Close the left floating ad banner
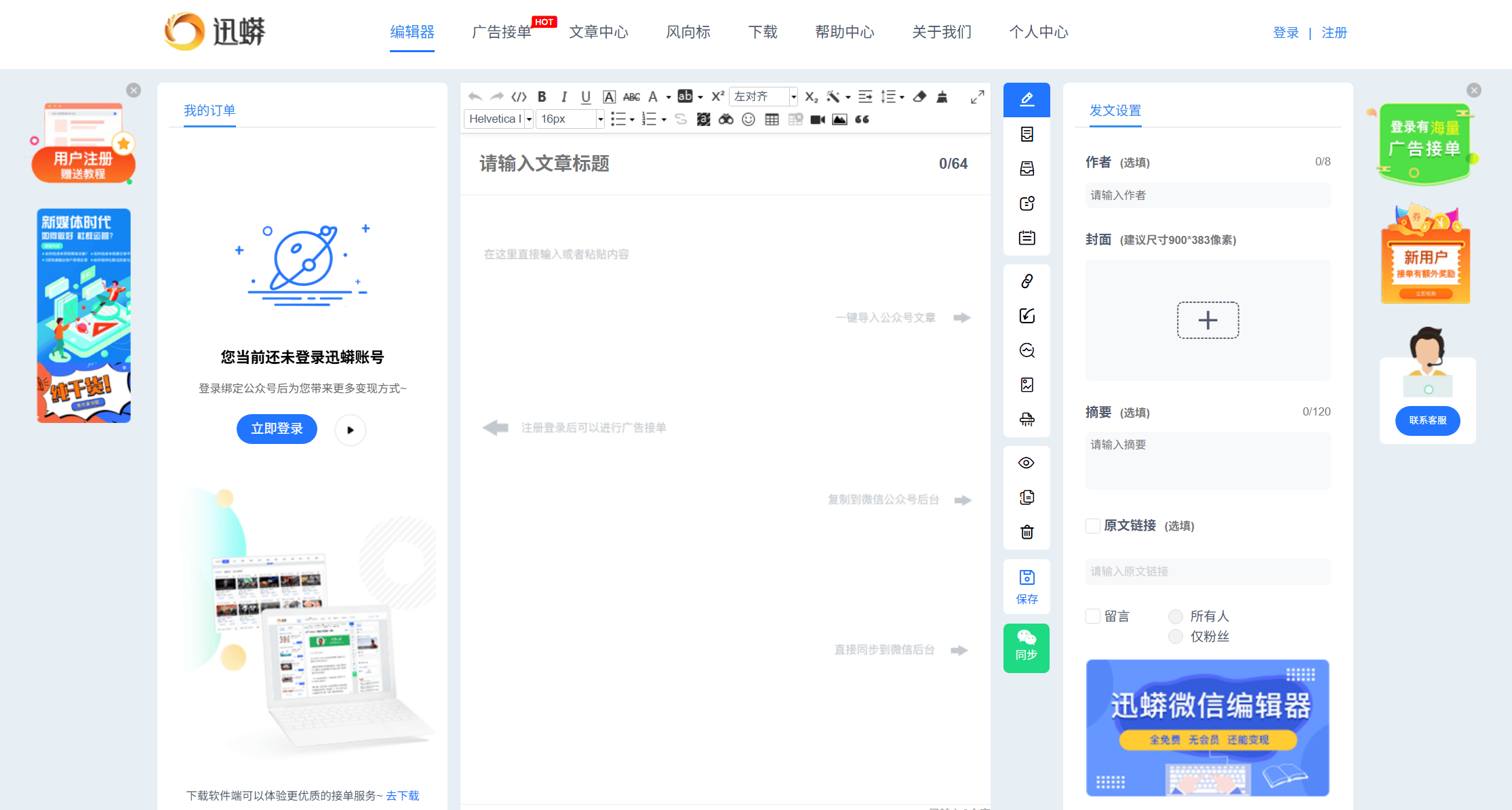Image resolution: width=1512 pixels, height=810 pixels. click(x=134, y=90)
